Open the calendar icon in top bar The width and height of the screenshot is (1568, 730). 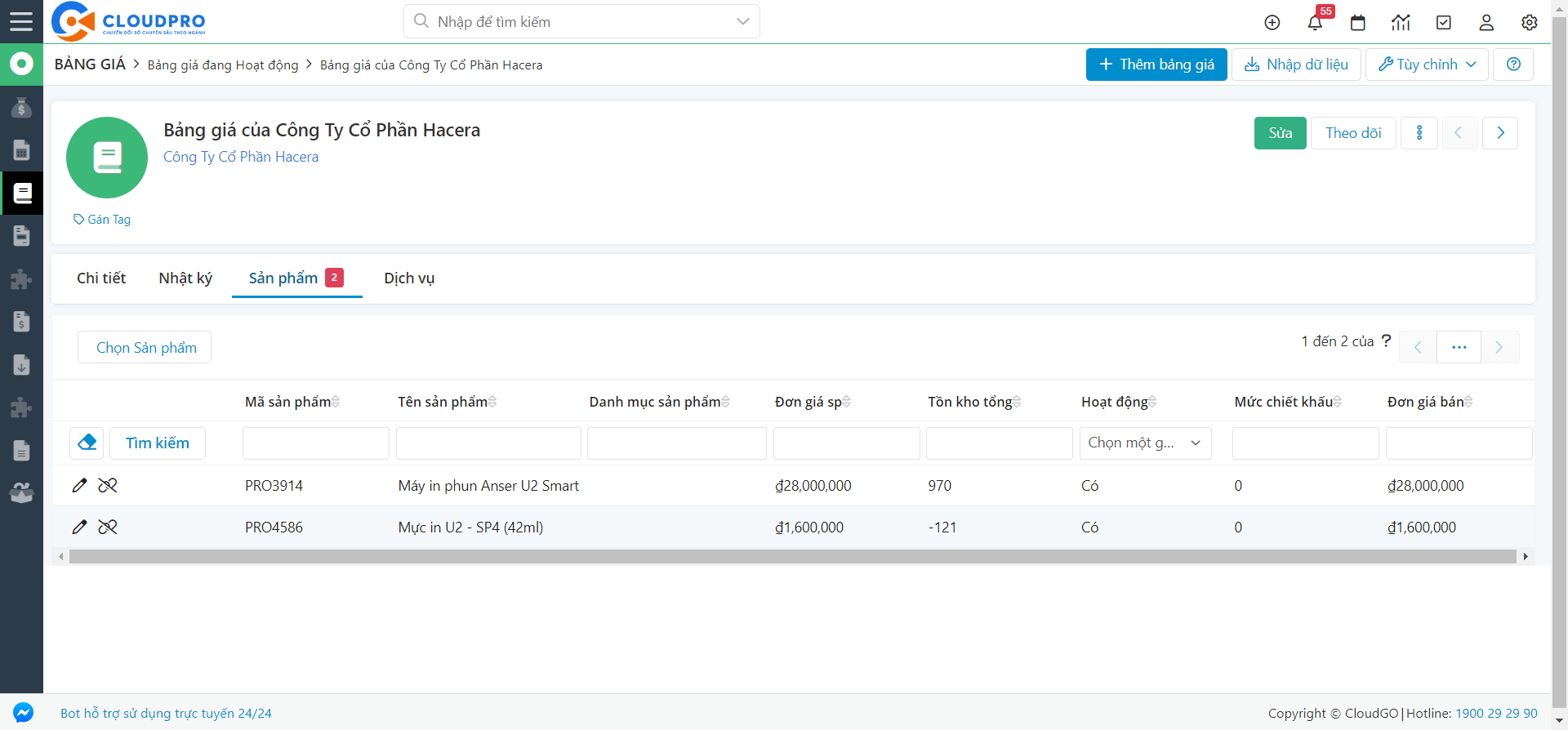pos(1358,23)
